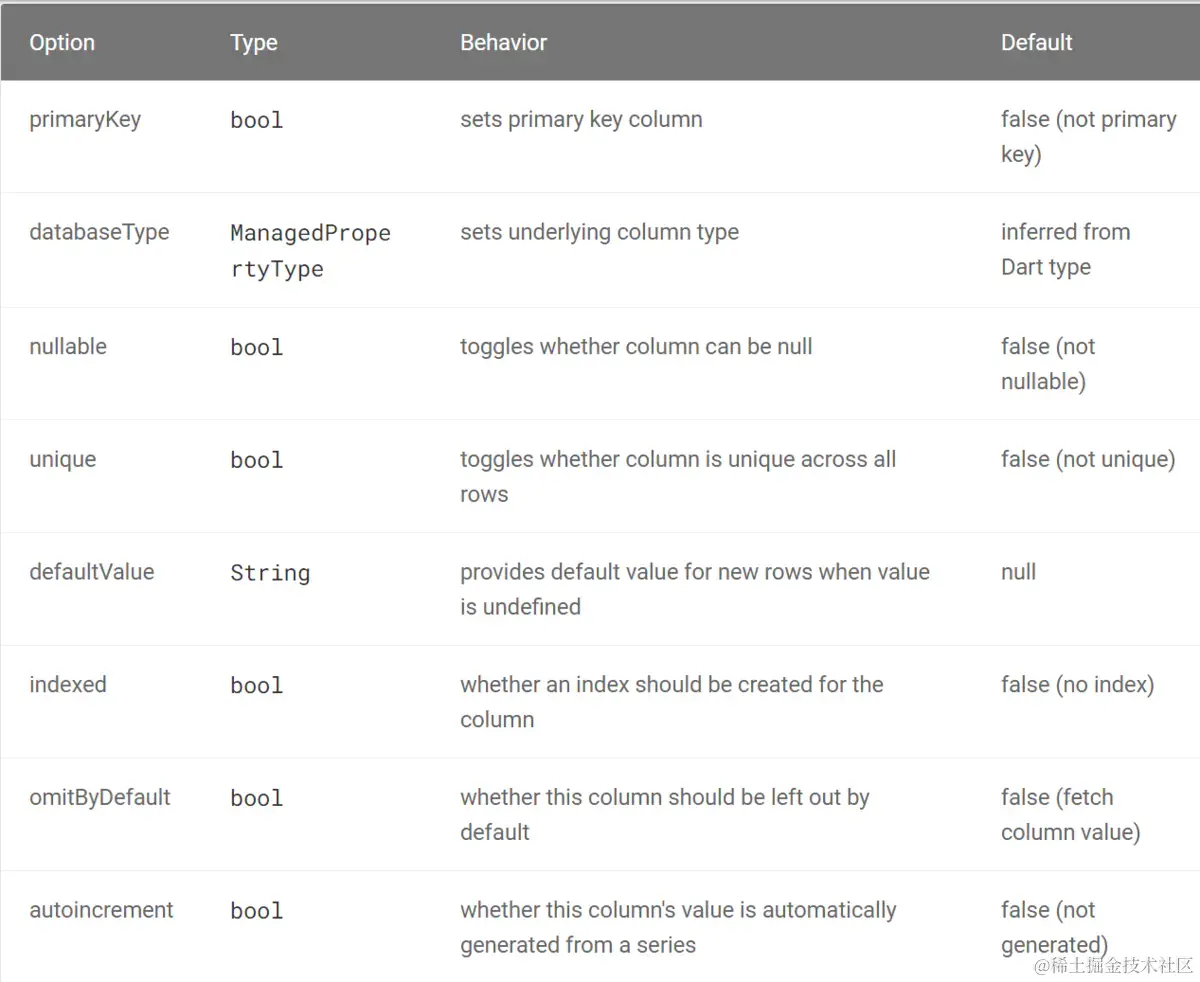Click the "false (no index)" default value
Viewport: 1200px width, 982px height.
[1077, 685]
